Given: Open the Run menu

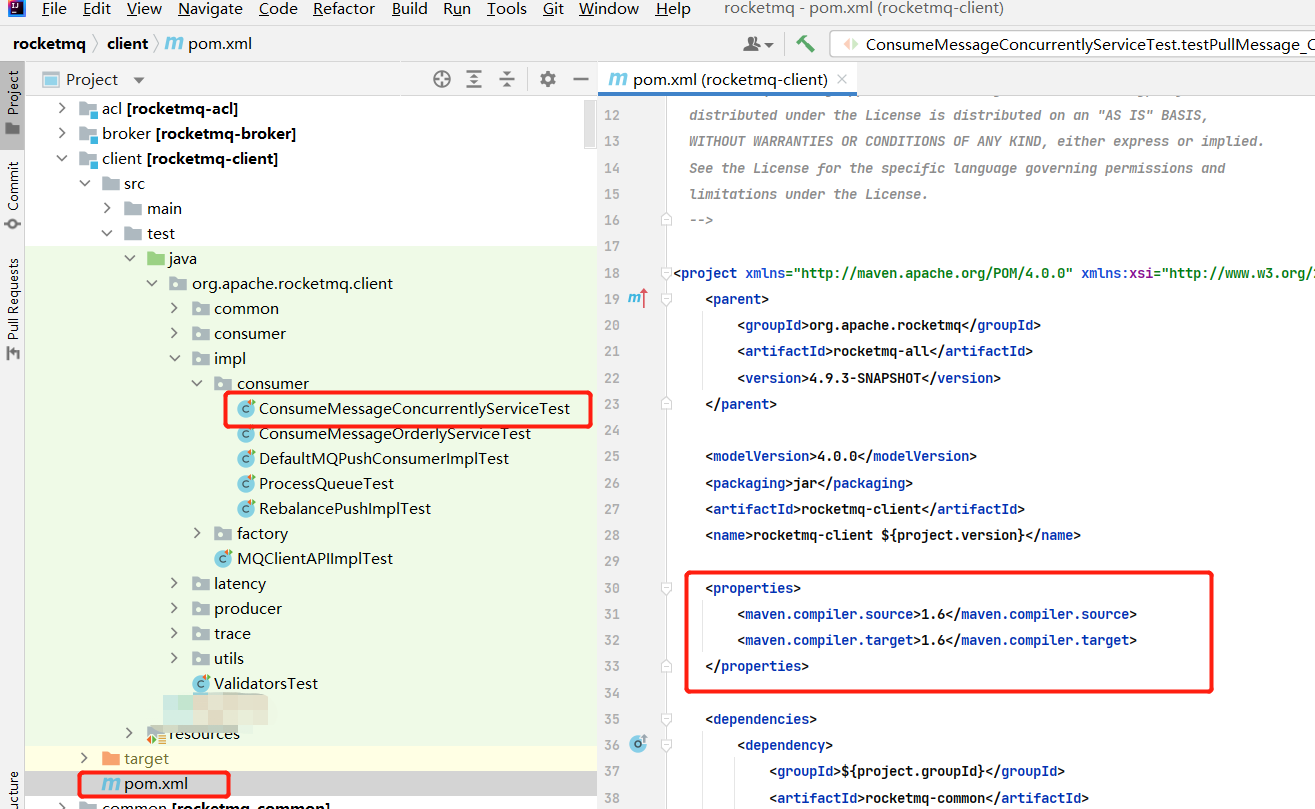Looking at the screenshot, I should (457, 9).
